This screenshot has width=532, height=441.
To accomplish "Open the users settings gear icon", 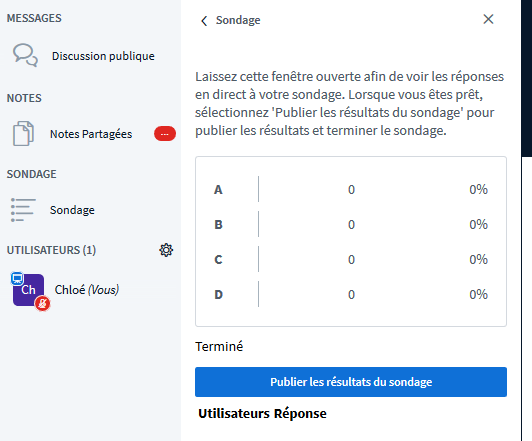I will [x=166, y=250].
